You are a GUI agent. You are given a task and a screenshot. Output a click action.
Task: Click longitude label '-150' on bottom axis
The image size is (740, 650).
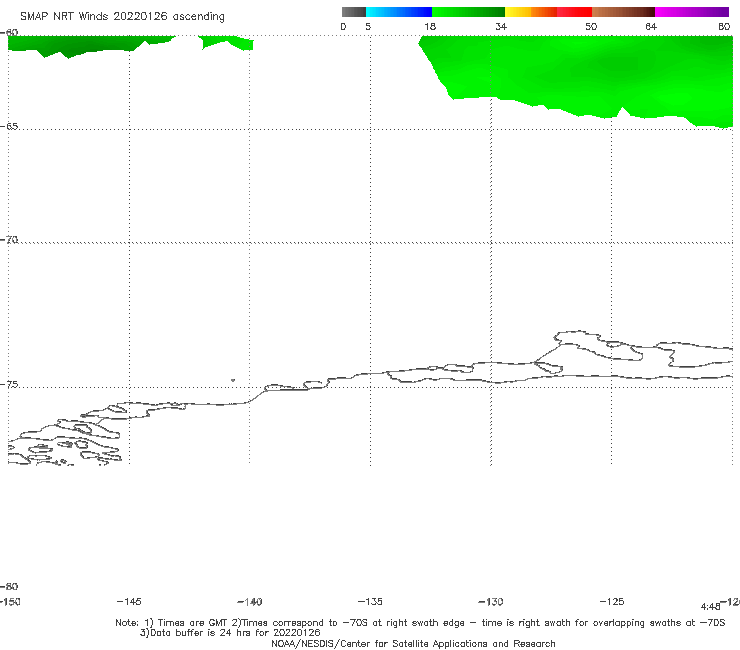point(10,601)
